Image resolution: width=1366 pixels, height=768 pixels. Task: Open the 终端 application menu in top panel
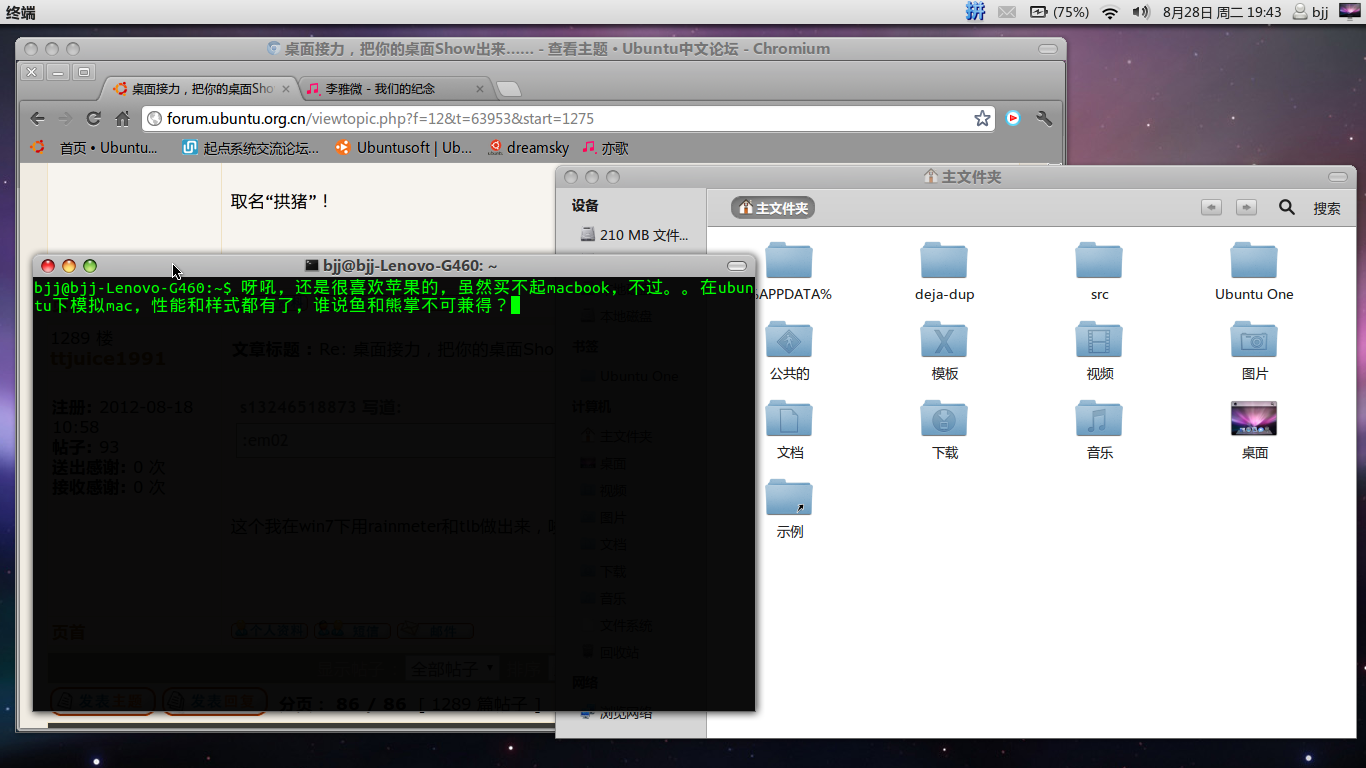pyautogui.click(x=21, y=12)
